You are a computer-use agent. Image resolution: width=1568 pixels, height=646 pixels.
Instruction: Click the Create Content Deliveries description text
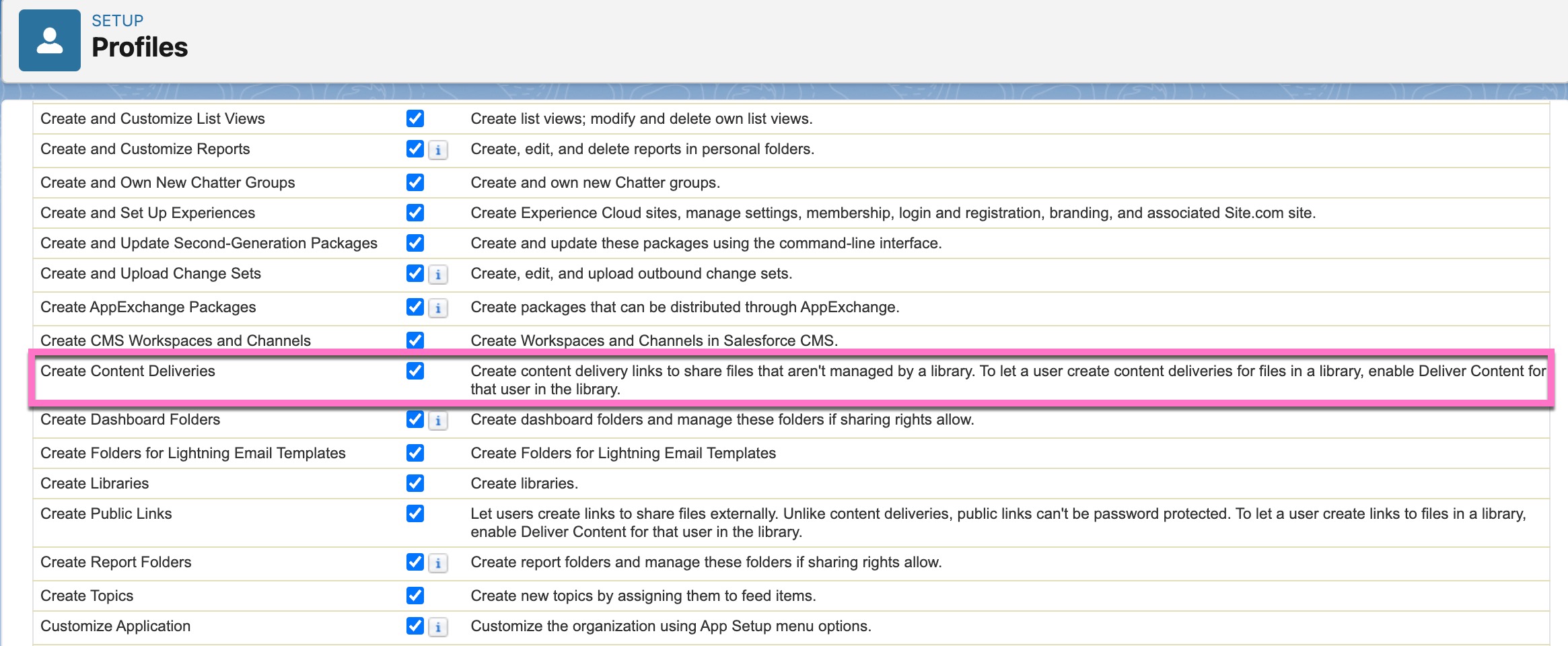1008,380
